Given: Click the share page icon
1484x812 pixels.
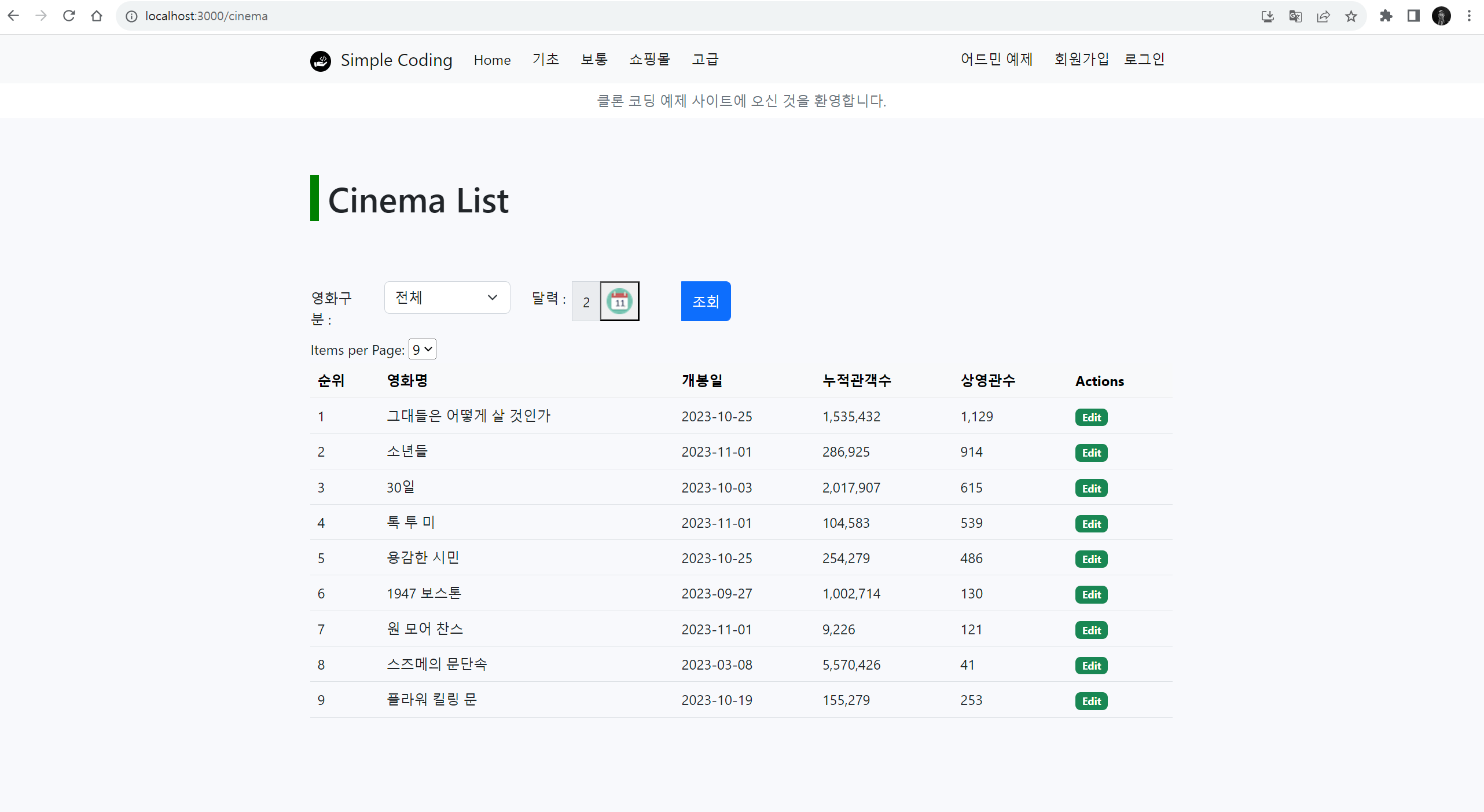Looking at the screenshot, I should pyautogui.click(x=1323, y=16).
